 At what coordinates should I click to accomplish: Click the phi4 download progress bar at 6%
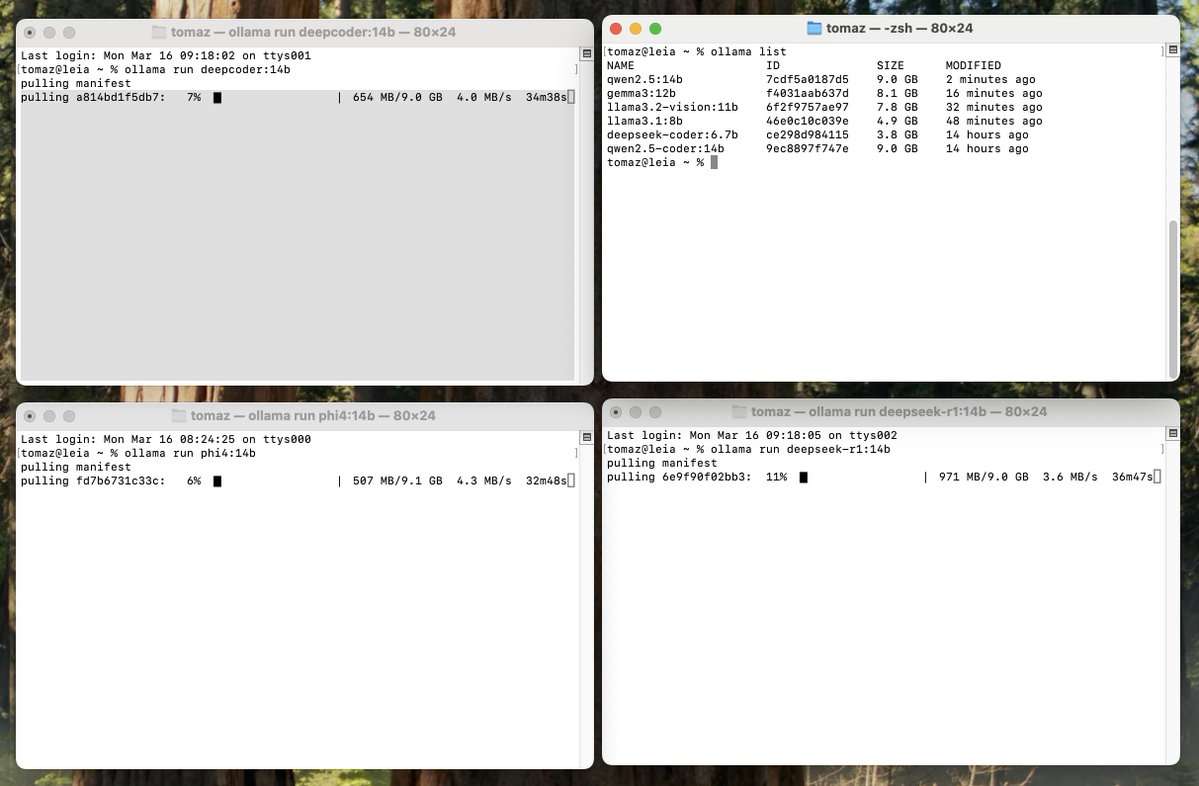[x=276, y=482]
